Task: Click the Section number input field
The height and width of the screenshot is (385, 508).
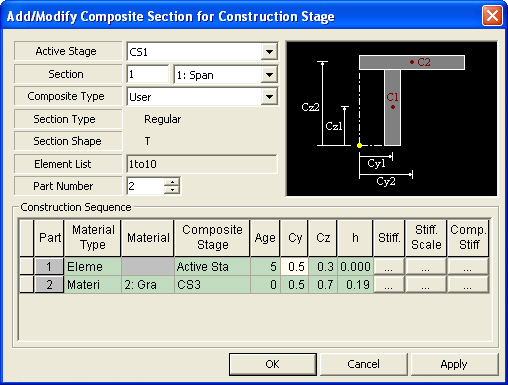Action: tap(148, 74)
